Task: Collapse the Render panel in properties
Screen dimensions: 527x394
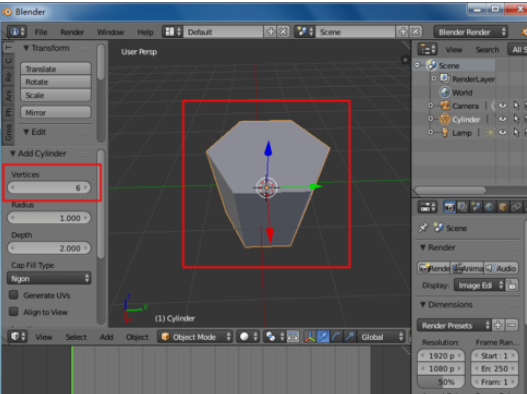Action: [x=423, y=247]
